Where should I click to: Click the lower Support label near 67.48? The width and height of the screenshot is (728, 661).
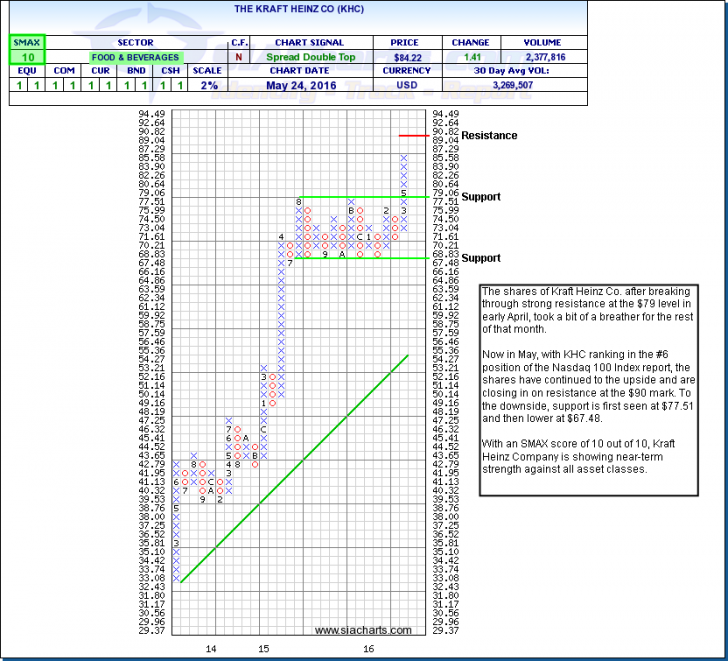pos(481,258)
